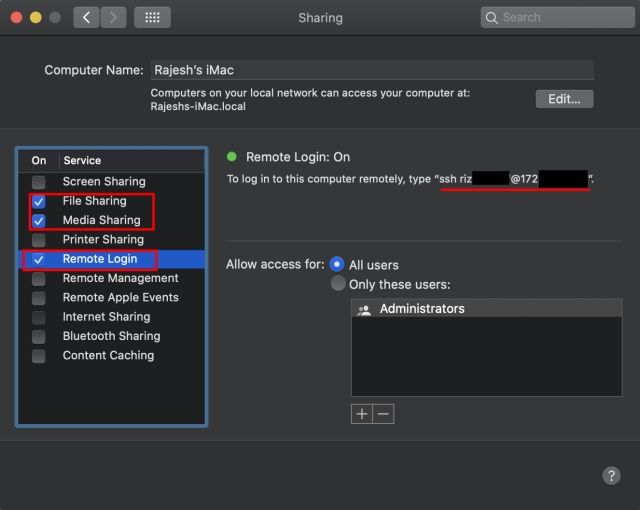The height and width of the screenshot is (510, 640).
Task: Click the On column header
Action: [x=39, y=160]
